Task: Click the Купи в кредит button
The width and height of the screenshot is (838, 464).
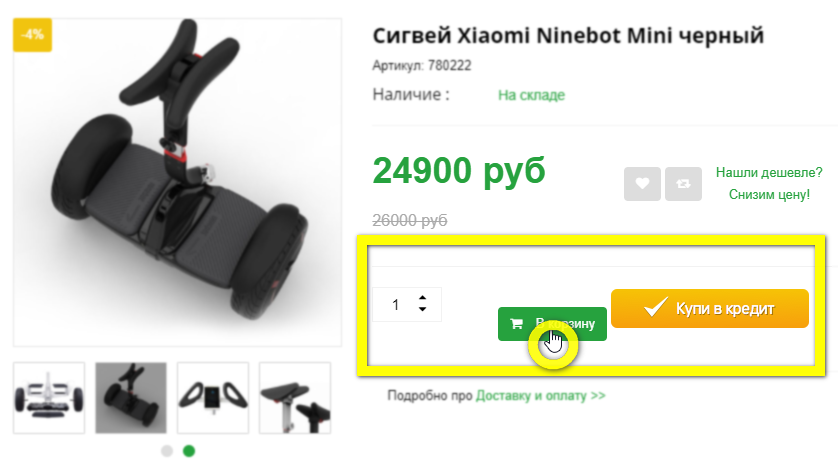Action: click(x=710, y=308)
